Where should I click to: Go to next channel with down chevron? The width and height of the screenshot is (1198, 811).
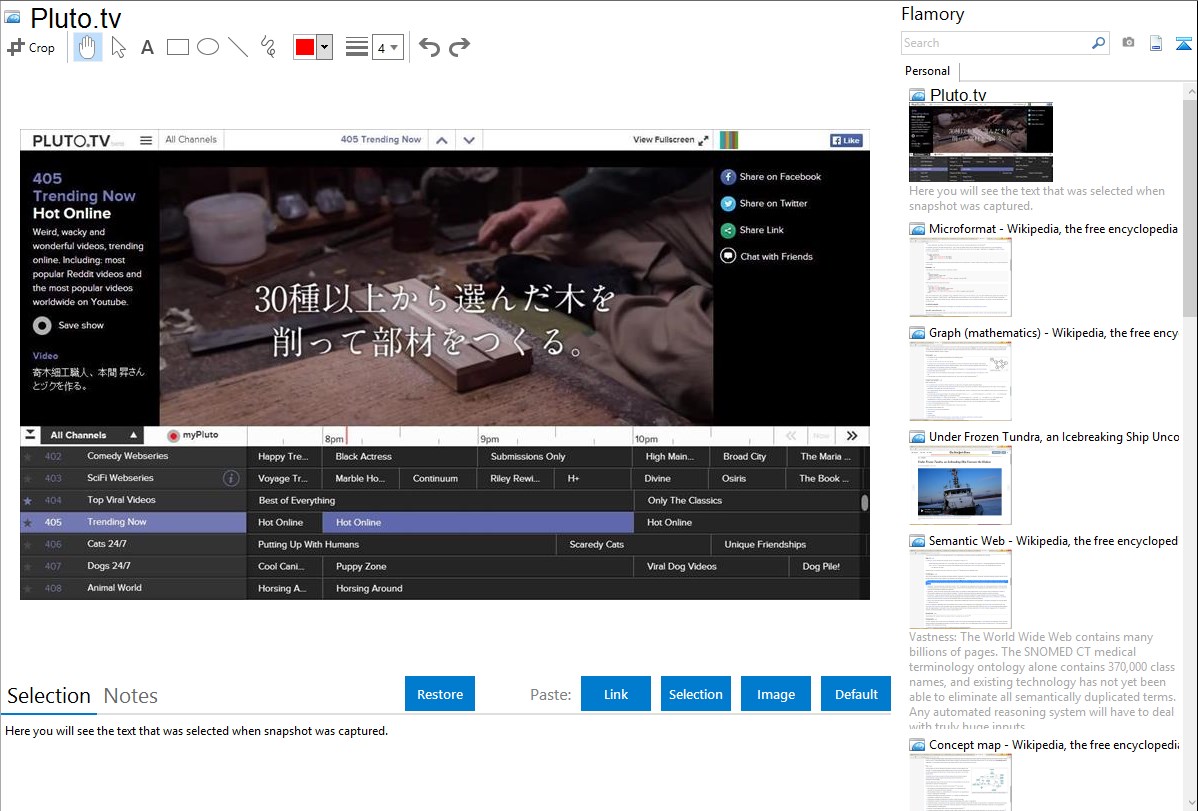pos(469,140)
